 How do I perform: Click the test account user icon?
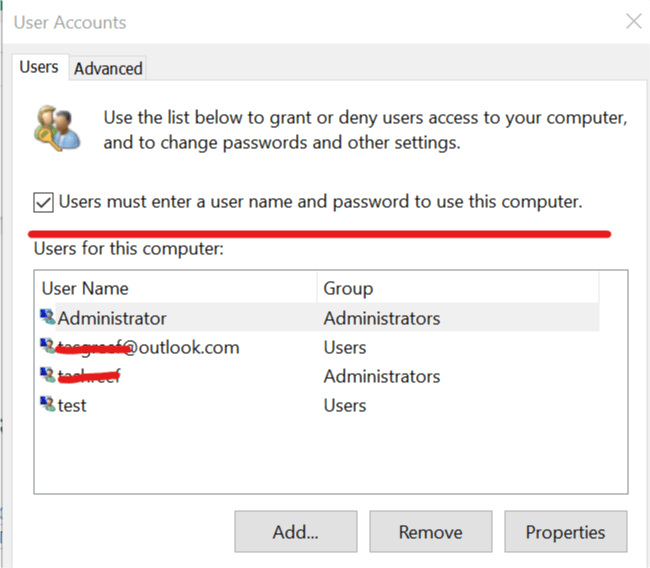(x=48, y=404)
